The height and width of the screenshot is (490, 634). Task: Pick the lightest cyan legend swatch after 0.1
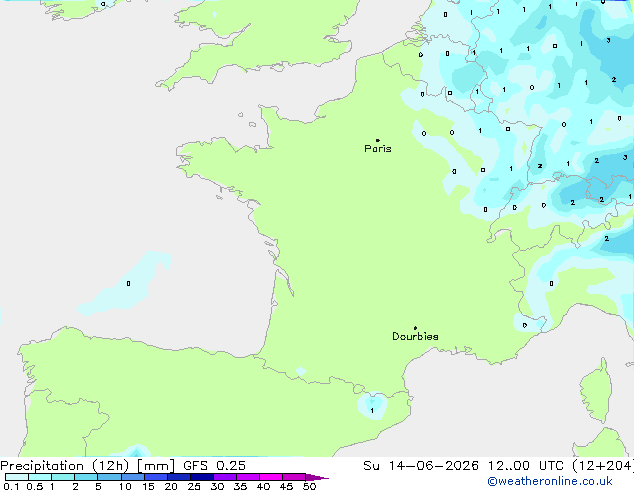pyautogui.click(x=17, y=477)
